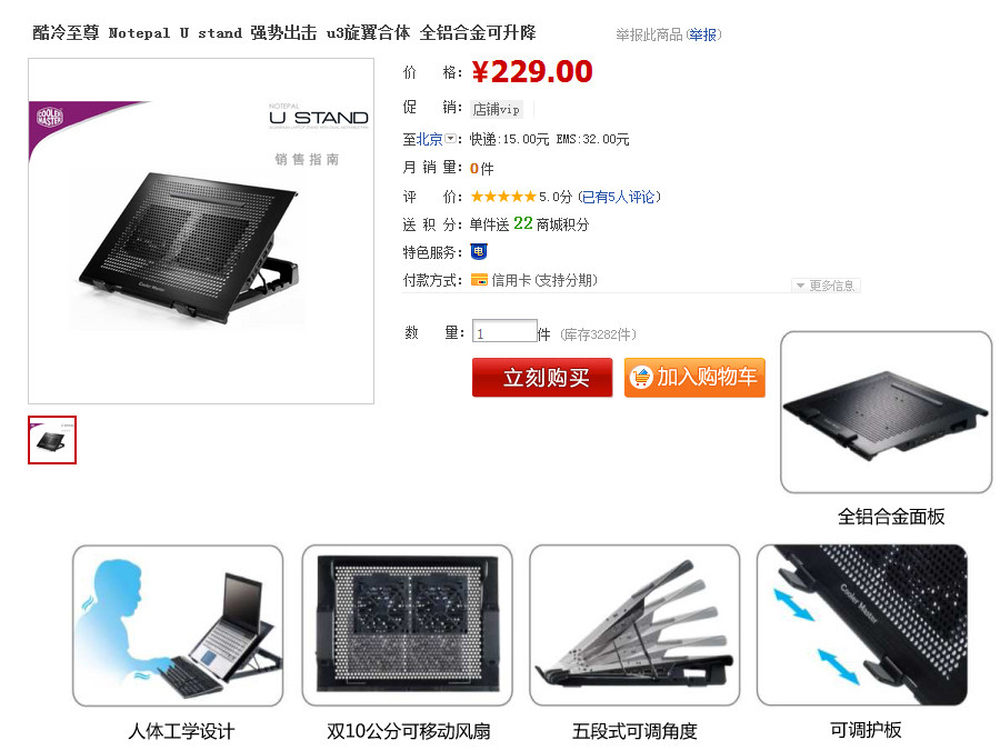This screenshot has width=1000, height=750.
Task: Open the full aluminum alloy panel image
Action: click(886, 412)
